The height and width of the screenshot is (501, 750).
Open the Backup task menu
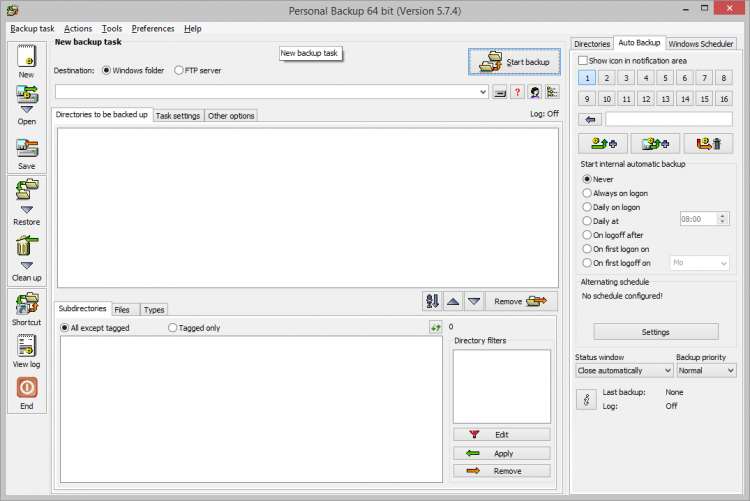(32, 29)
